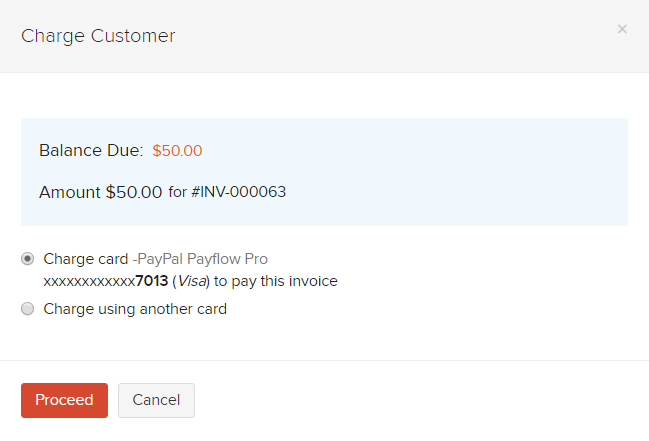649x441 pixels.
Task: Close the Charge Customer dialog
Action: [x=622, y=29]
